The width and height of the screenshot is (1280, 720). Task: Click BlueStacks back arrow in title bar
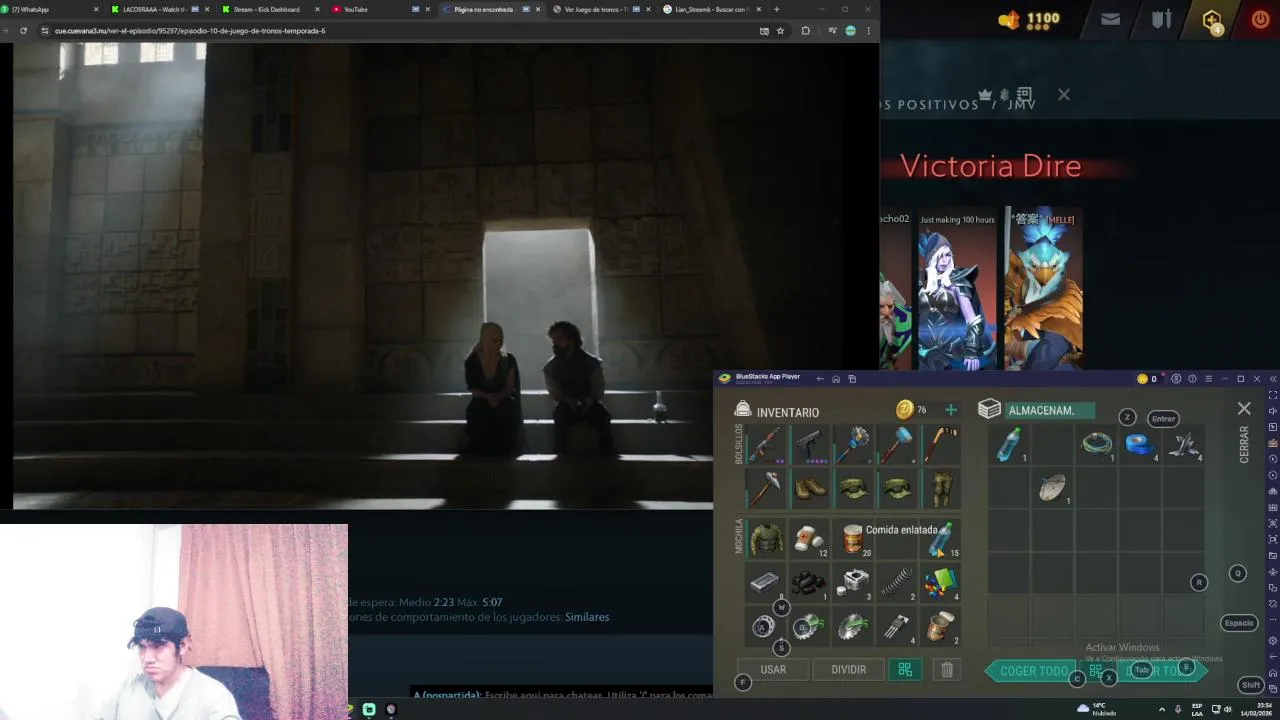(x=820, y=379)
